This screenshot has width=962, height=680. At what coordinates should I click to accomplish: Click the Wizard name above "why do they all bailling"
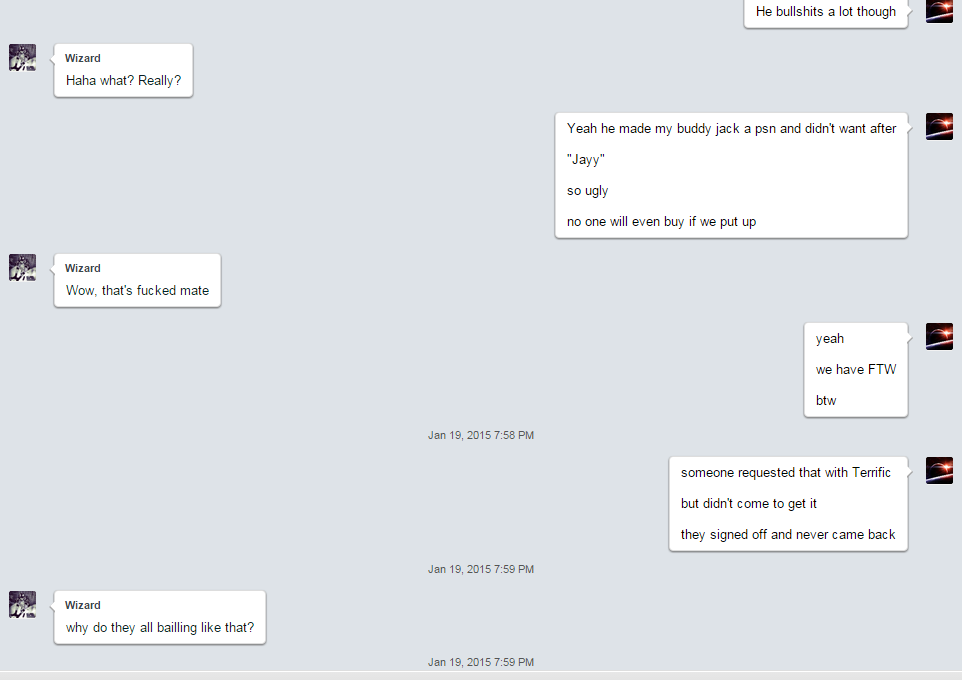tap(83, 605)
